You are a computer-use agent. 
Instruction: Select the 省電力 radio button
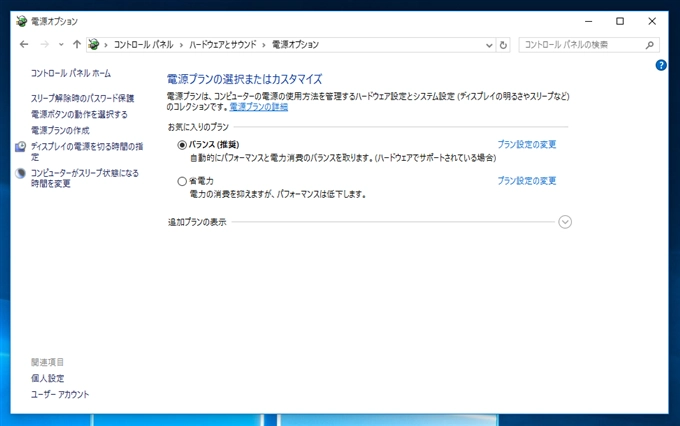[182, 181]
